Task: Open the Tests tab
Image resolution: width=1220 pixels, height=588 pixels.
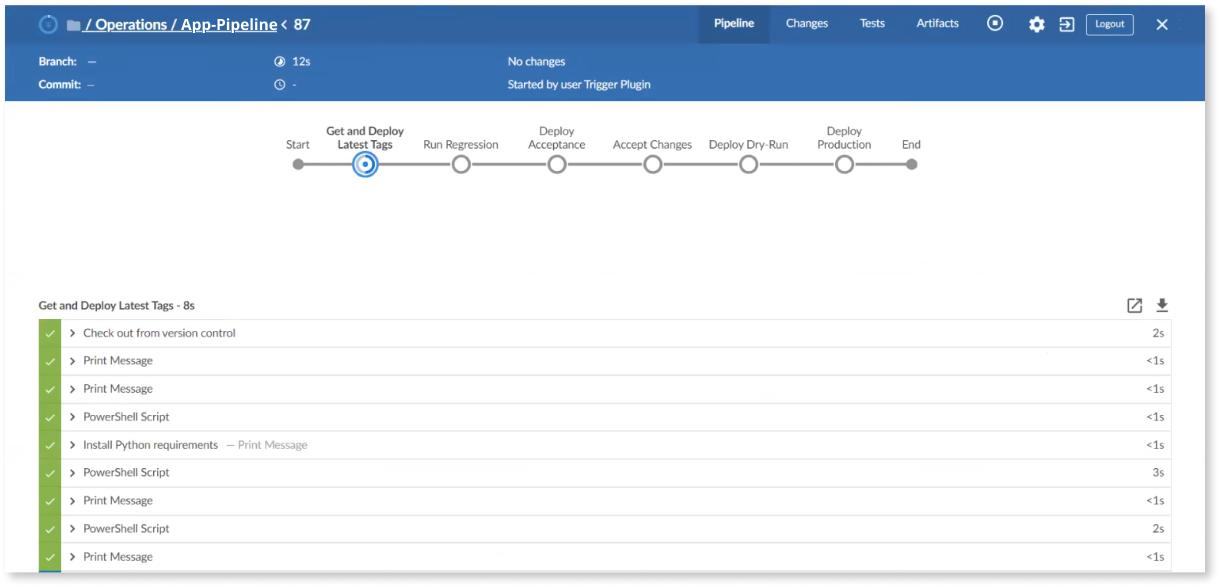Action: pyautogui.click(x=872, y=24)
